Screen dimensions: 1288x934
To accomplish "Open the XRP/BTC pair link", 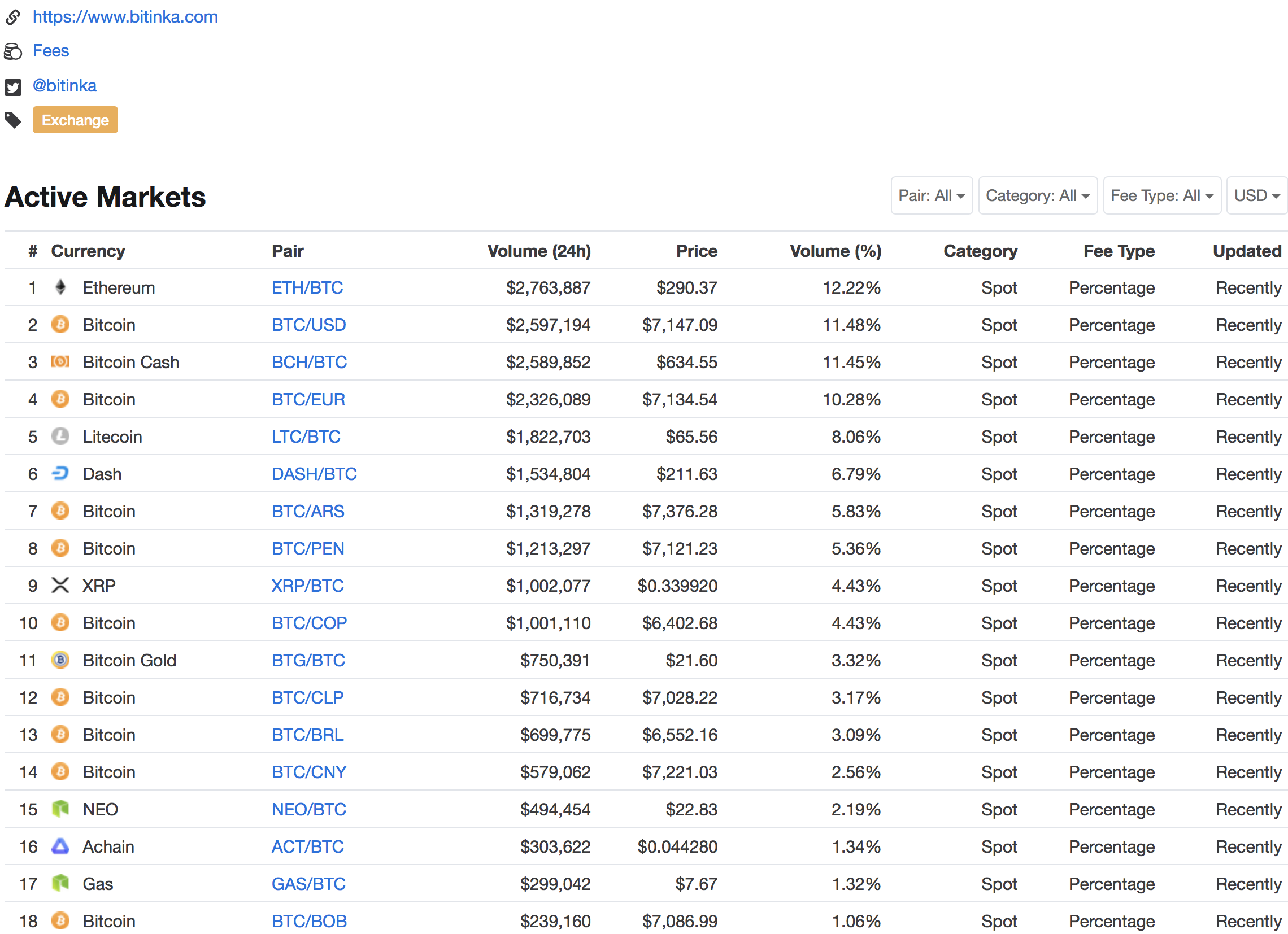I will click(x=308, y=586).
